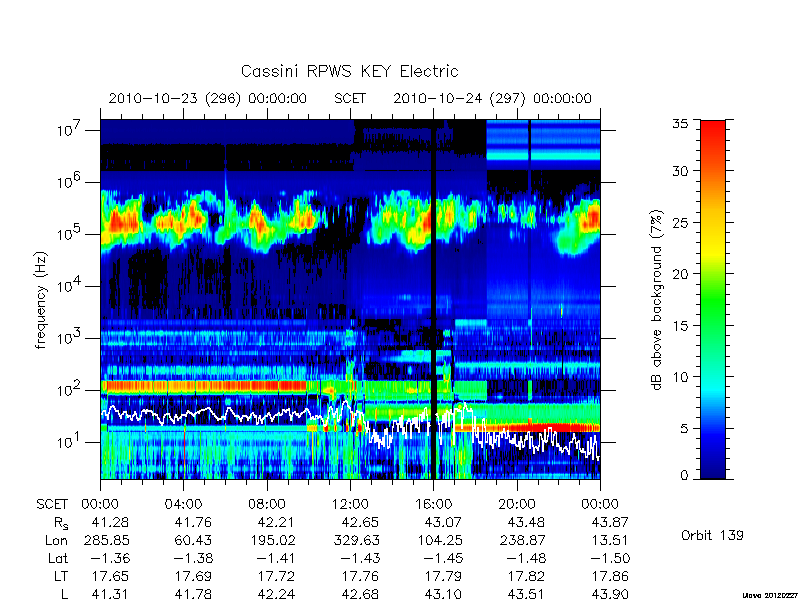The height and width of the screenshot is (600, 800).
Task: Click the SCET label above the plot
Action: tap(350, 98)
